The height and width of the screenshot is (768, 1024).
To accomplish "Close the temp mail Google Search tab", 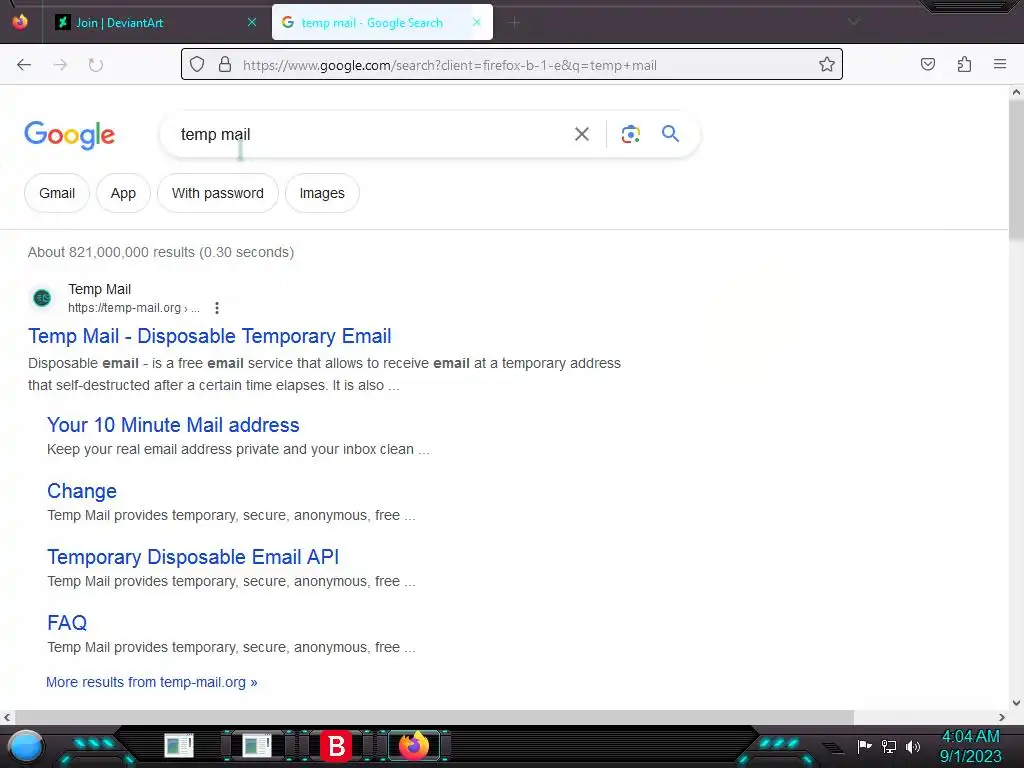I will click(477, 22).
